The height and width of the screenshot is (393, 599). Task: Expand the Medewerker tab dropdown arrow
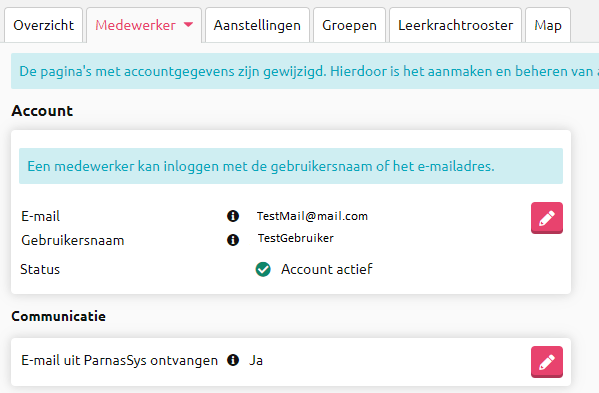(188, 25)
